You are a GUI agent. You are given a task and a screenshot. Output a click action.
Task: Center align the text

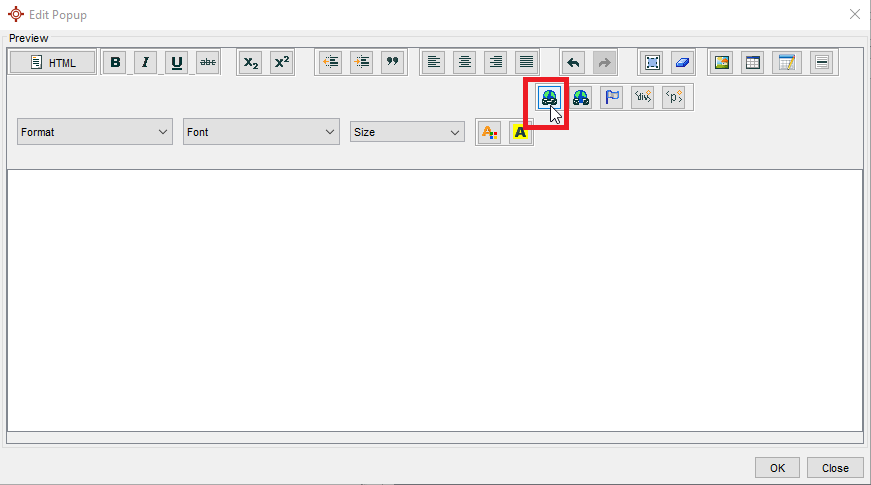[x=465, y=62]
